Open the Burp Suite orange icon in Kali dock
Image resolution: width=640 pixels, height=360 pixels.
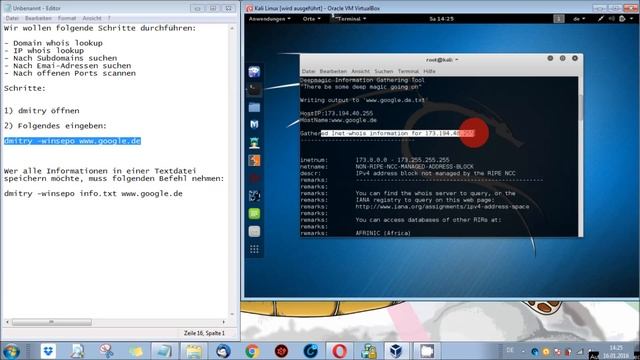click(x=254, y=160)
